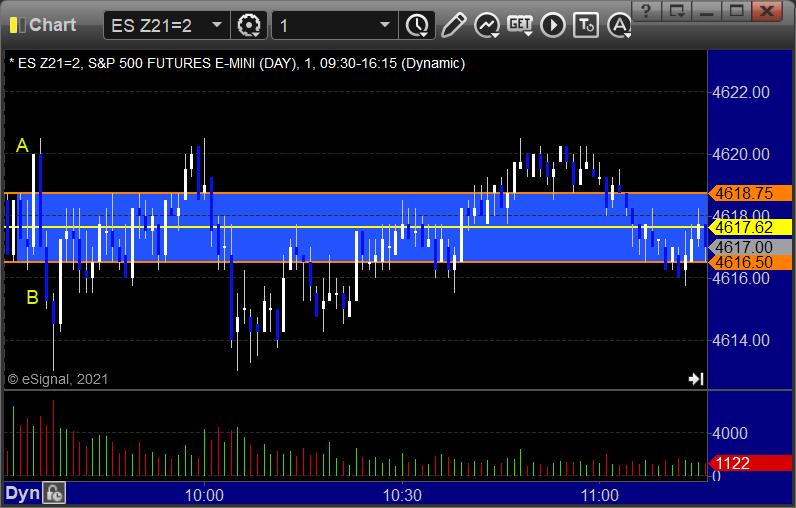Click the text reset tool icon
This screenshot has width=796, height=508.
[x=586, y=25]
